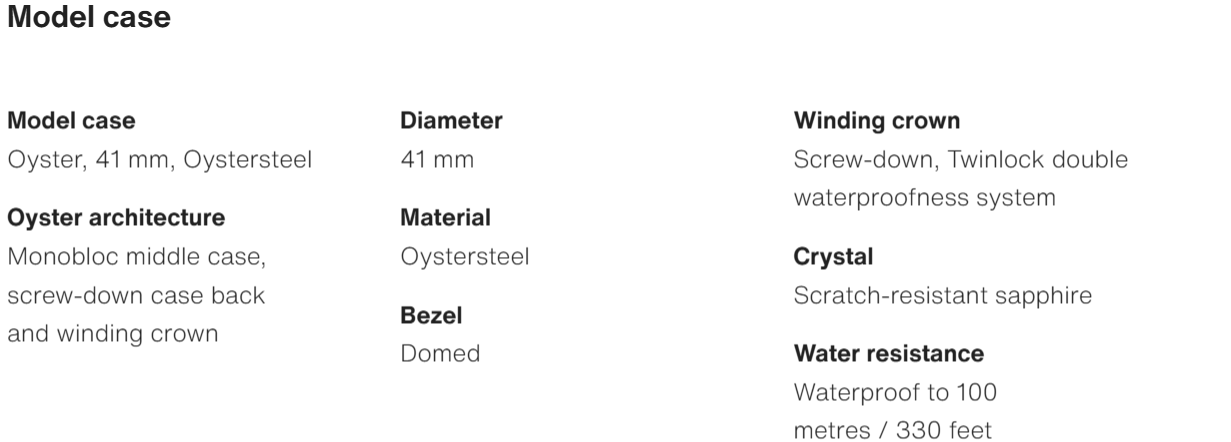Click the 'waterproofness system' line
Image resolution: width=1231 pixels, height=442 pixels.
(924, 198)
